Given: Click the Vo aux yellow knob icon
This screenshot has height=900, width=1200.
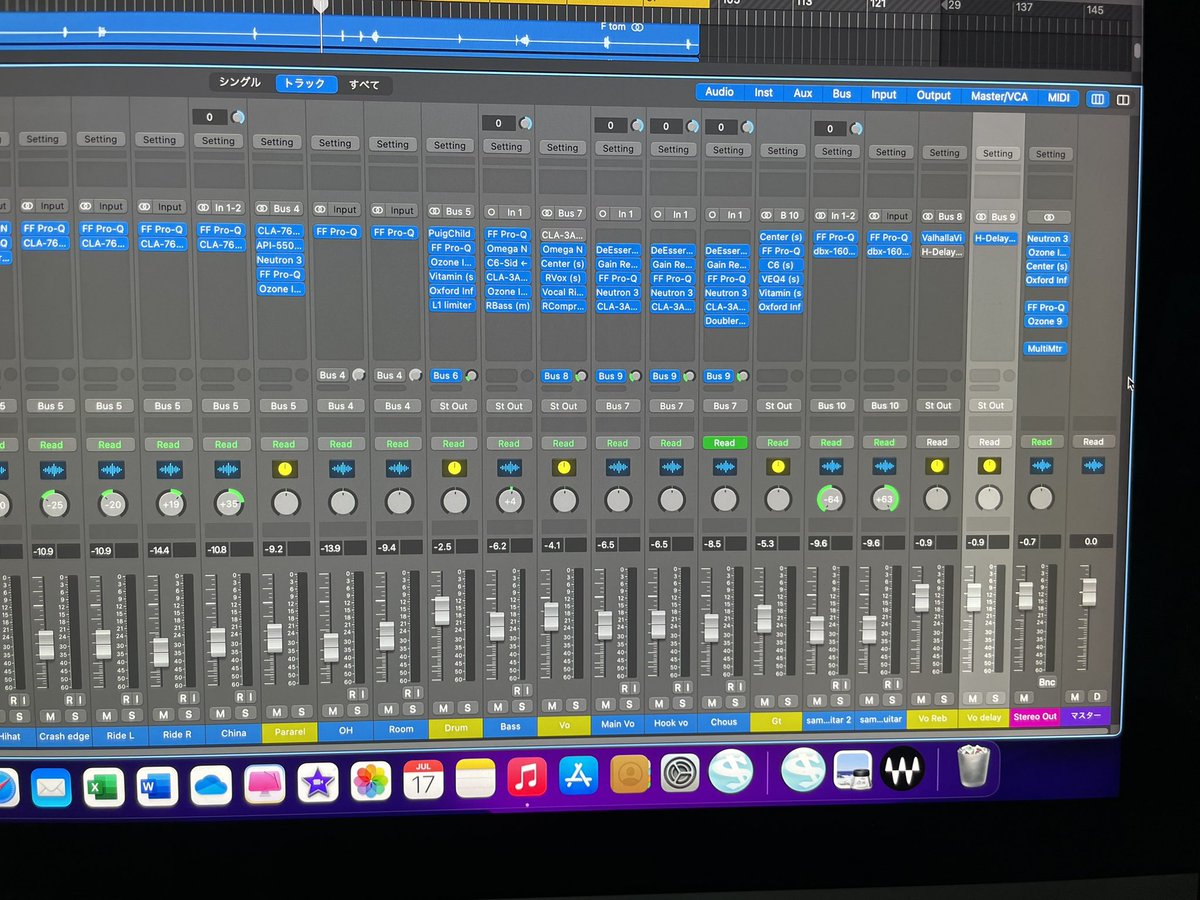Looking at the screenshot, I should point(564,468).
